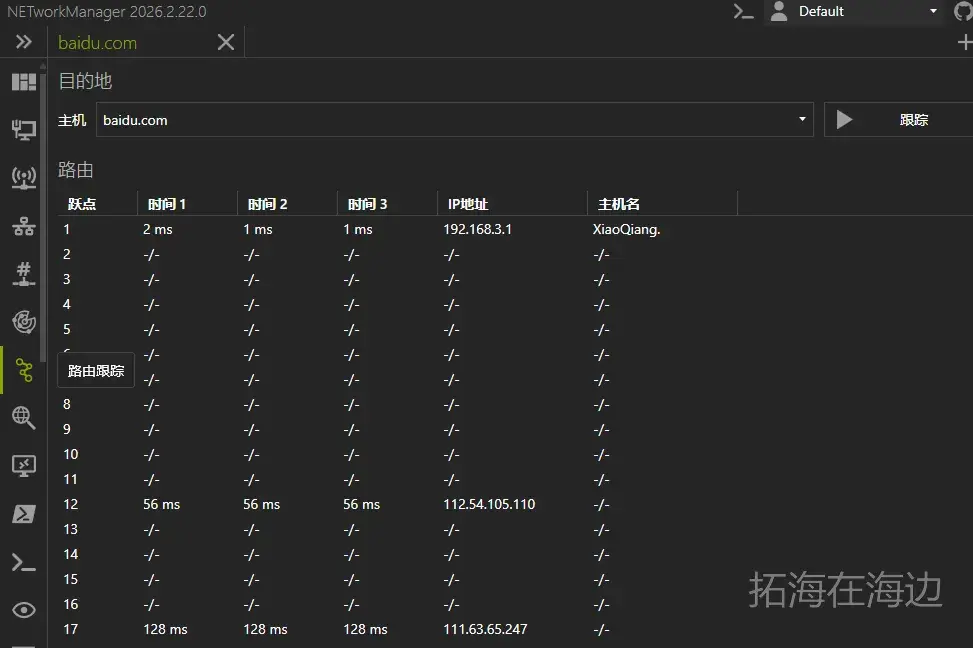This screenshot has width=973, height=648.
Task: Sort by the 跃点 column header
Action: (82, 204)
